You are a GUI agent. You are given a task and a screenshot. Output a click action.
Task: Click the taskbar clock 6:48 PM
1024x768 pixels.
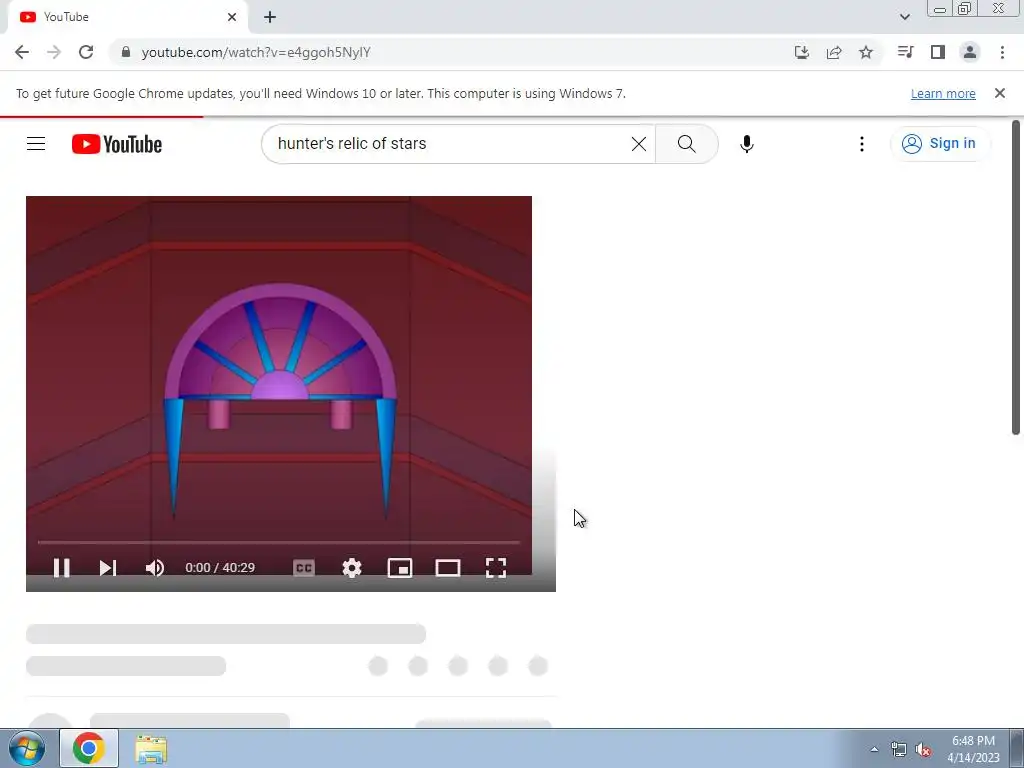(973, 748)
